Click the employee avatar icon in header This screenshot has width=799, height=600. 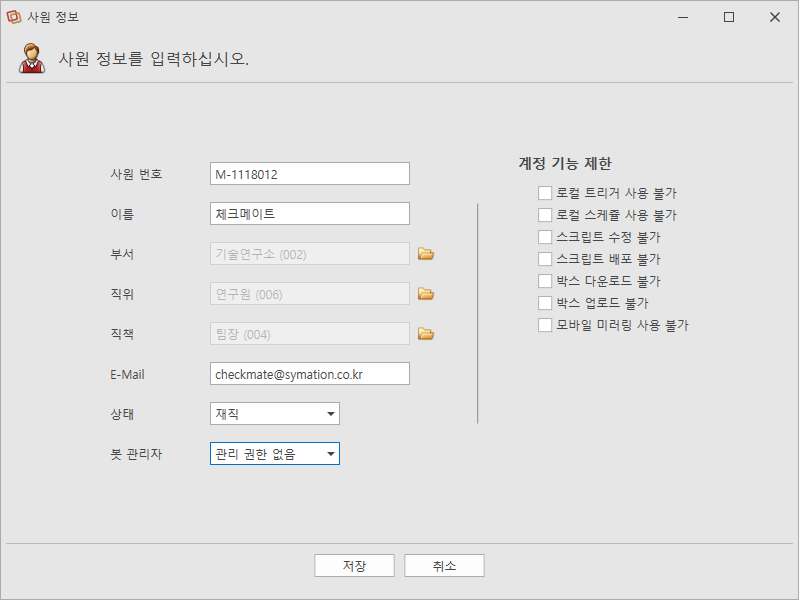click(32, 58)
